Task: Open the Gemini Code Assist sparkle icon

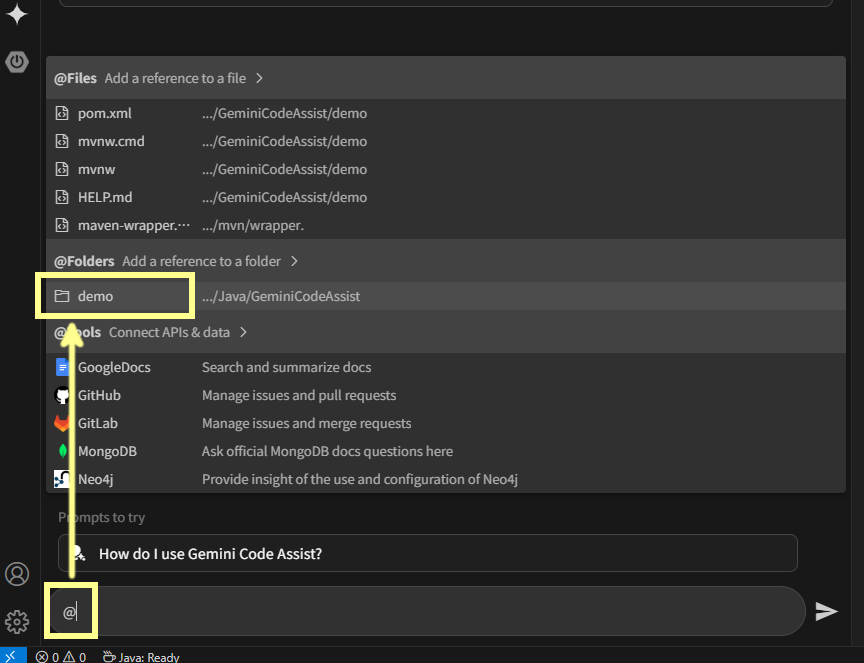Action: pos(17,14)
